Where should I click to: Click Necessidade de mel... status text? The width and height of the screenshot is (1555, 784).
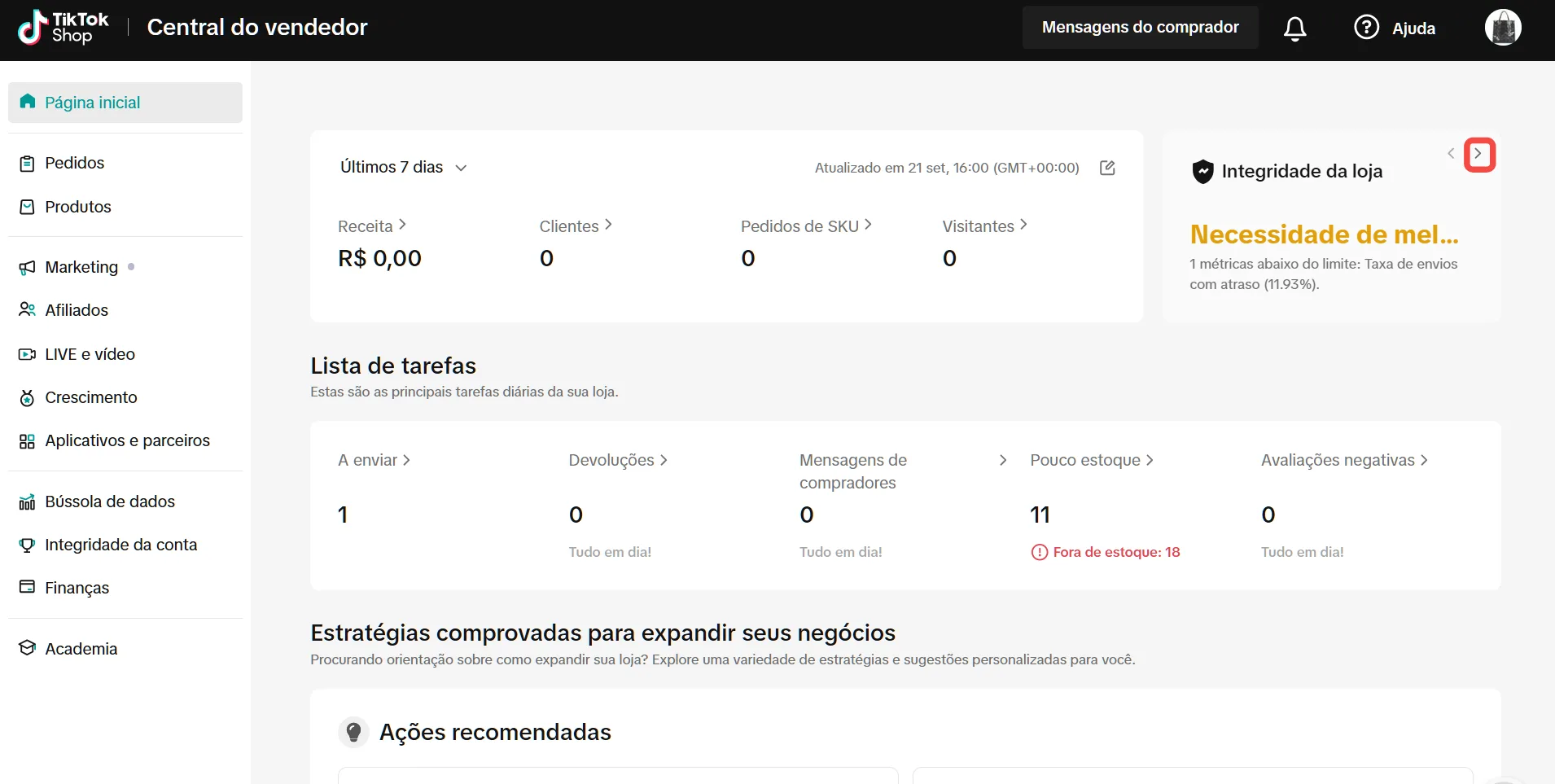(x=1324, y=234)
